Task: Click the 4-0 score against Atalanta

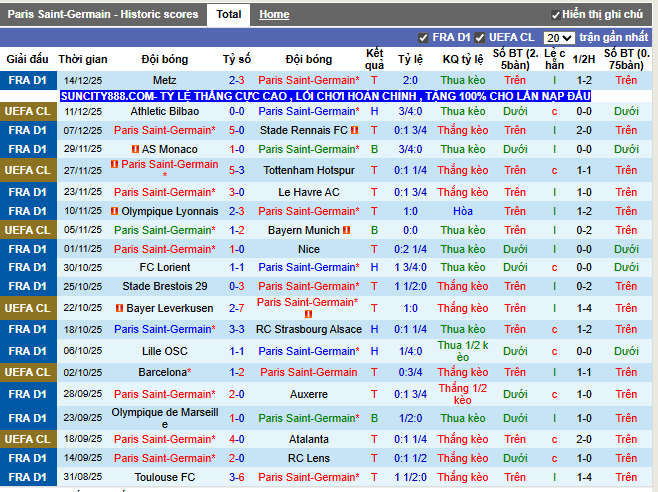Action: (237, 439)
